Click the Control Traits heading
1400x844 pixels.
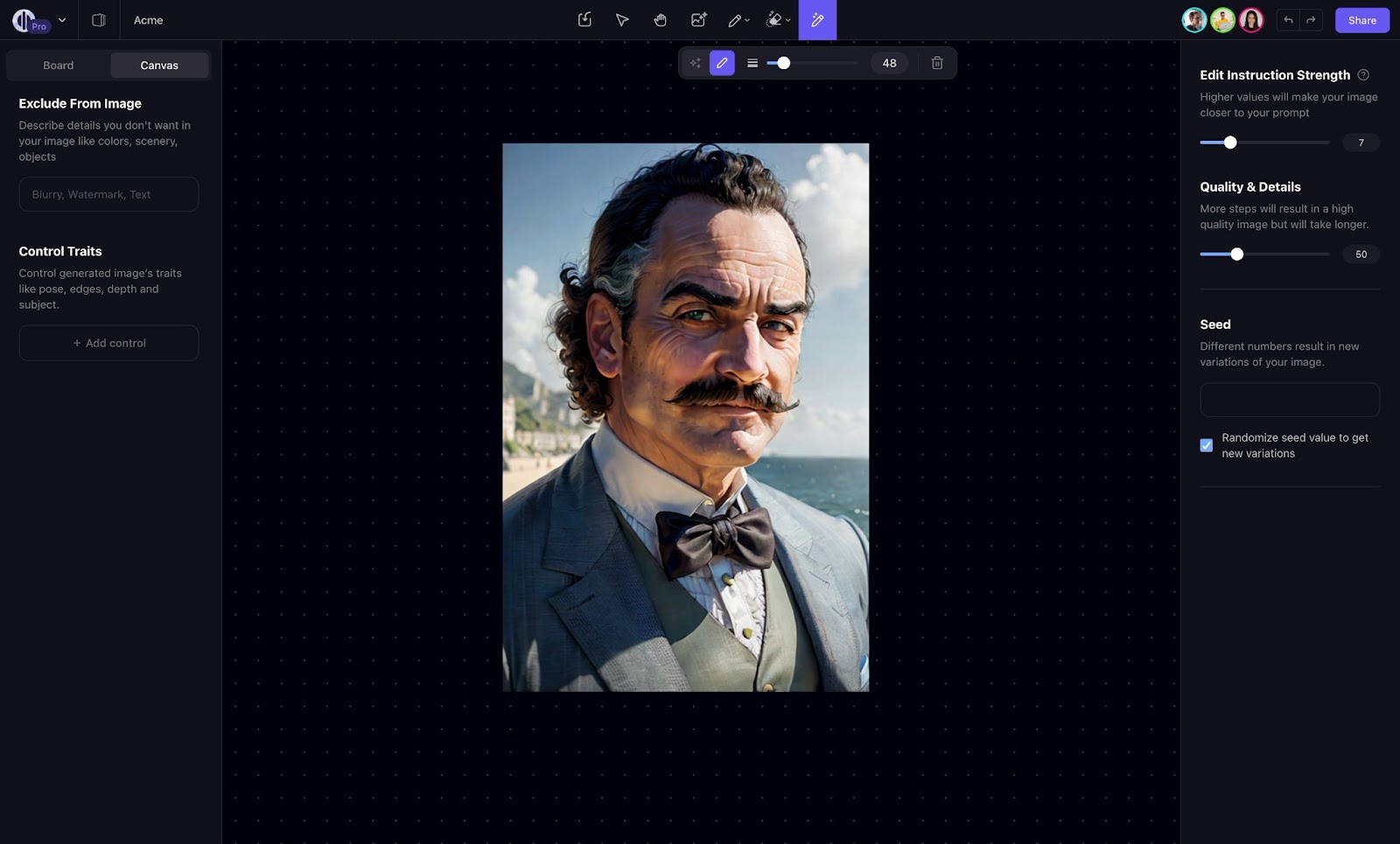[60, 251]
